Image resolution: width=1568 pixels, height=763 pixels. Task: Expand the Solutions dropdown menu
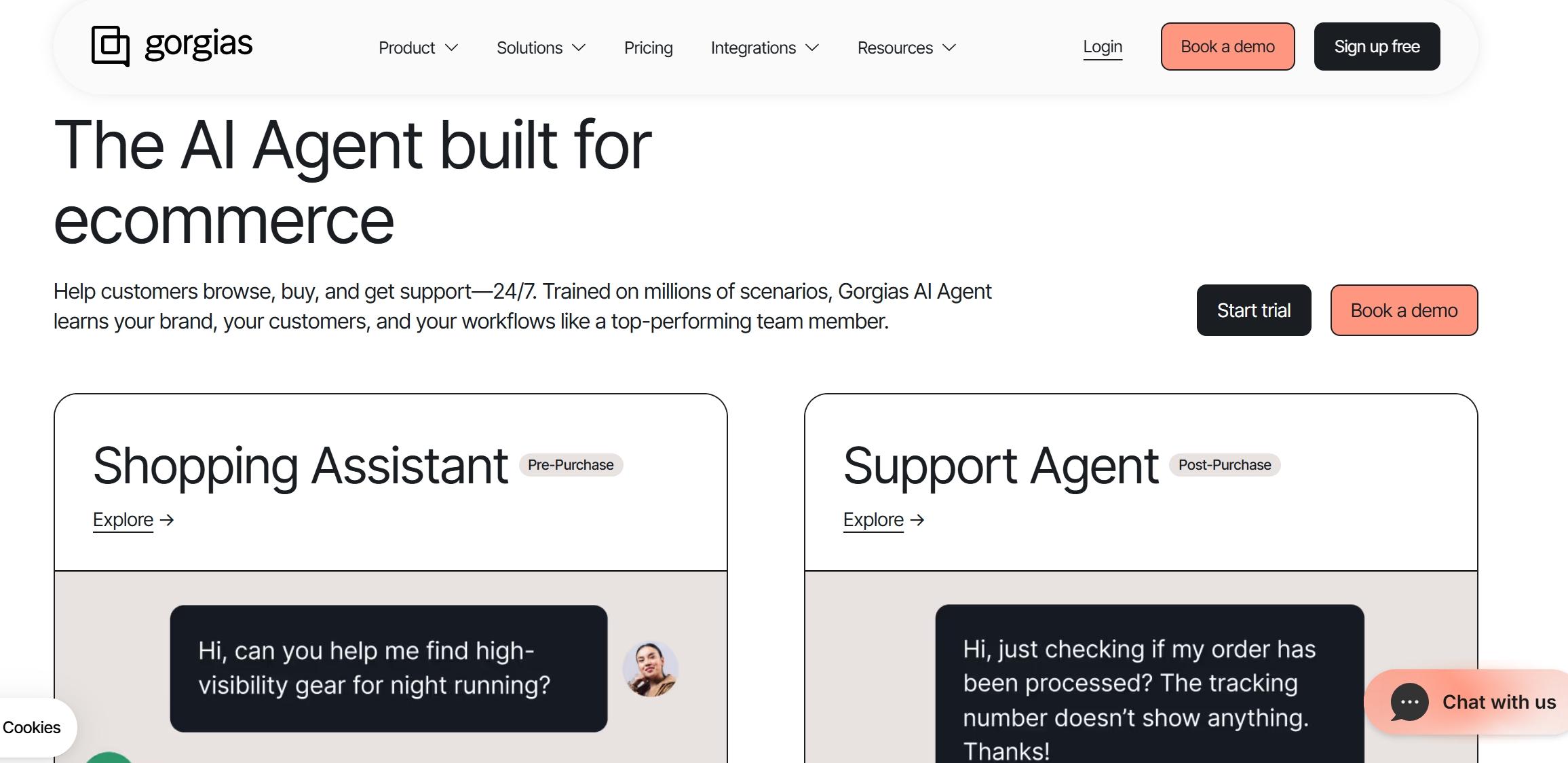541,48
